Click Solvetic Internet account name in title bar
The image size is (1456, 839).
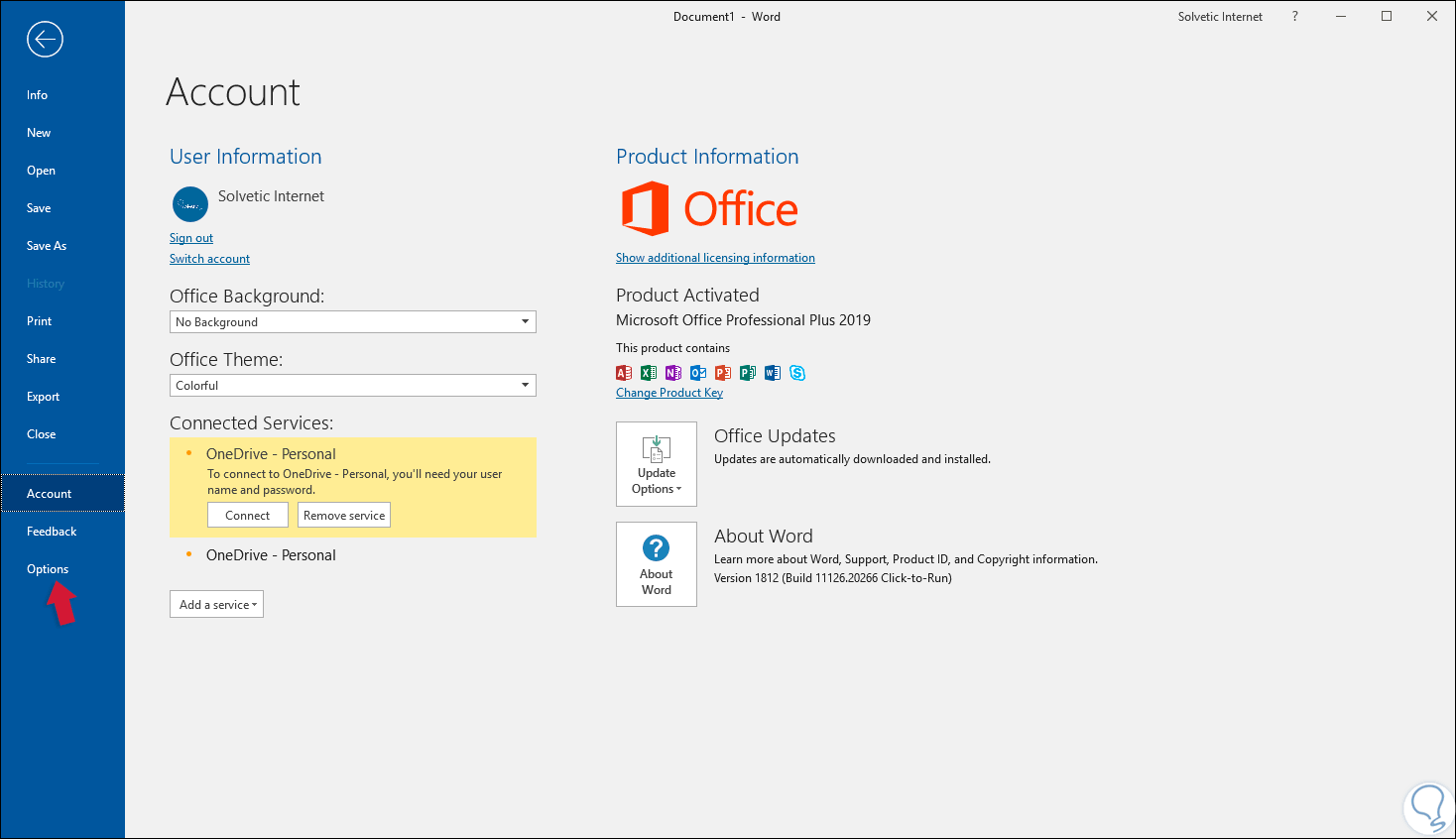(x=1220, y=17)
